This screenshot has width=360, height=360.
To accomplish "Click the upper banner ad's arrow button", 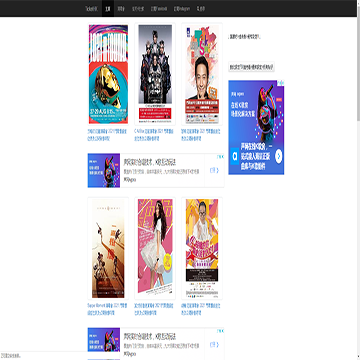I will (x=214, y=170).
